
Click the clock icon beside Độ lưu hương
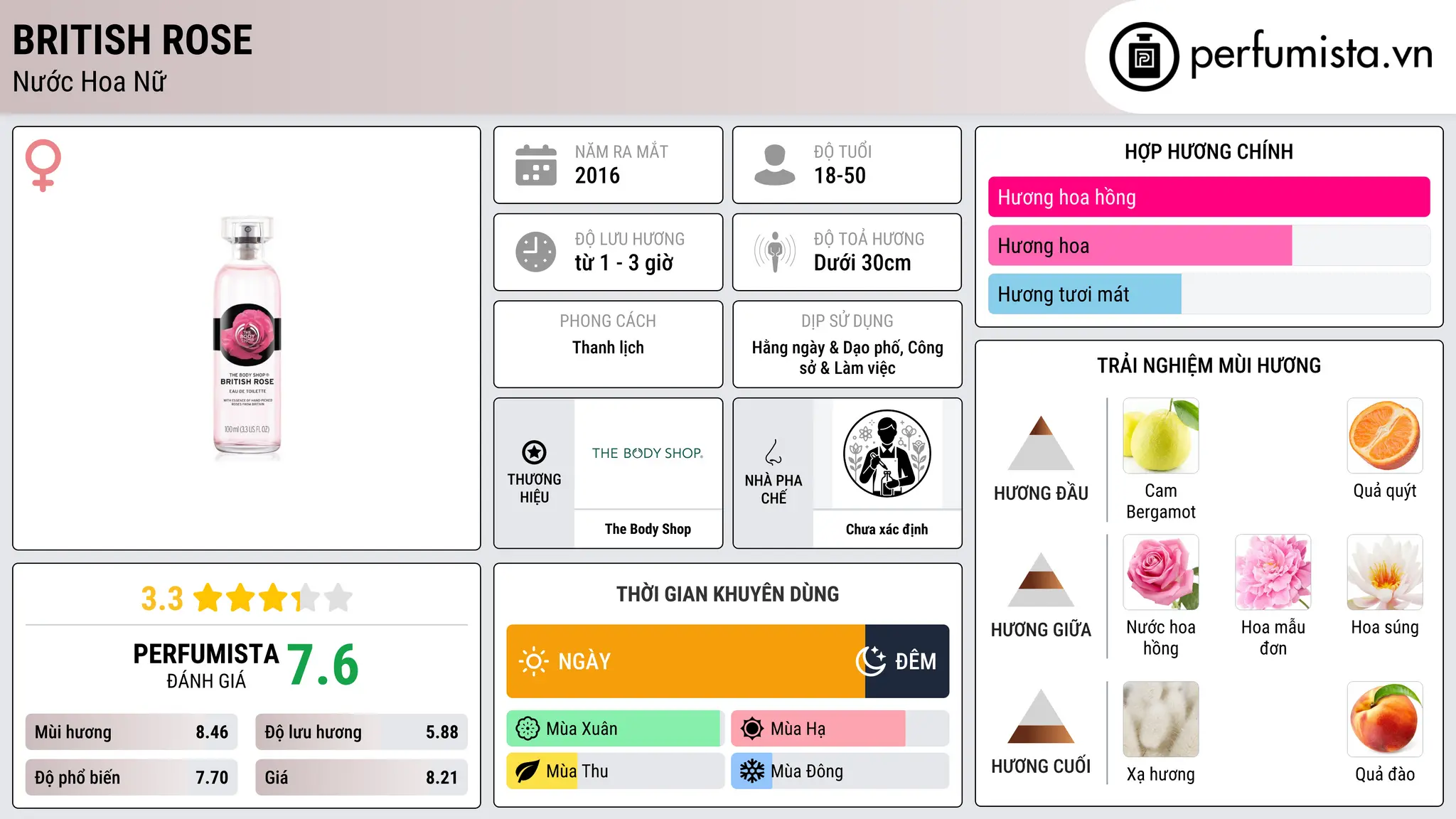point(536,252)
